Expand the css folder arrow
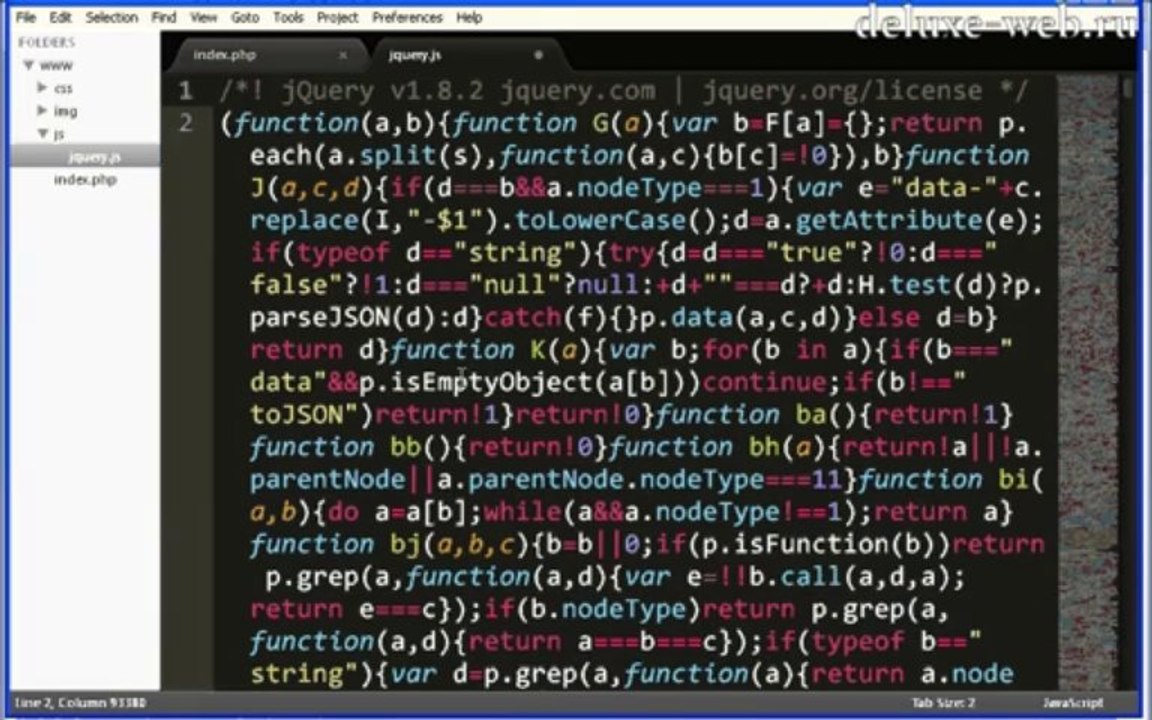Viewport: 1152px width, 720px height. pyautogui.click(x=43, y=87)
